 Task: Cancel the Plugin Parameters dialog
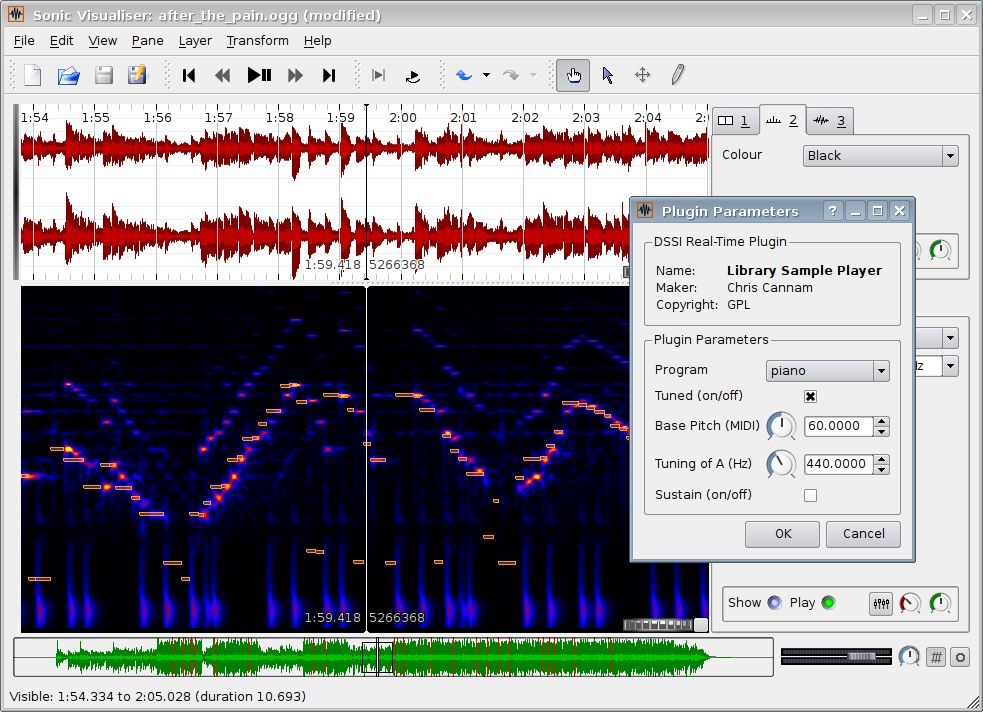(863, 534)
